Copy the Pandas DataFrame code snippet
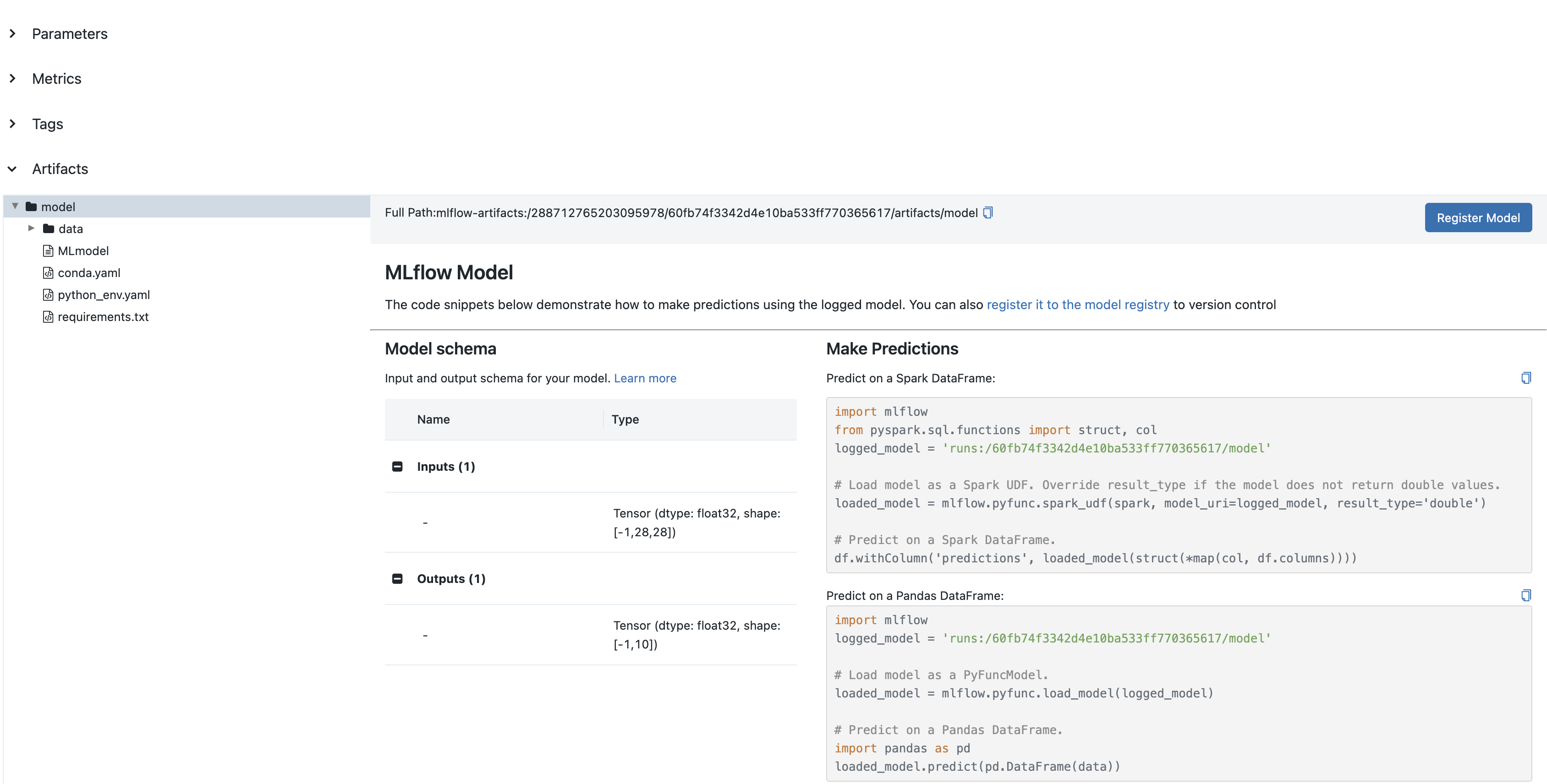The width and height of the screenshot is (1547, 784). [x=1526, y=595]
